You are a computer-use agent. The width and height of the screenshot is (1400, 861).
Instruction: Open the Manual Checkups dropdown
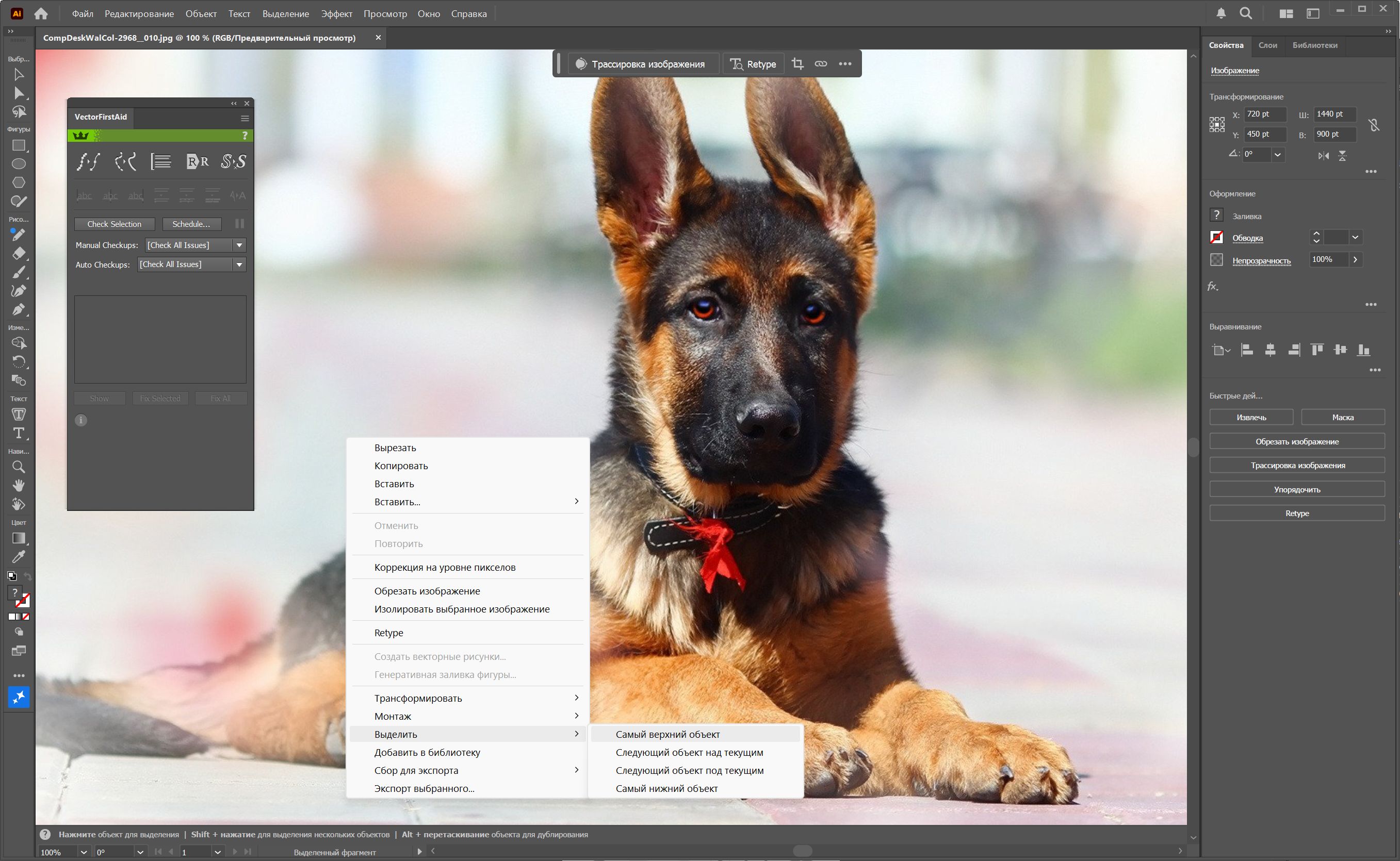tap(239, 245)
